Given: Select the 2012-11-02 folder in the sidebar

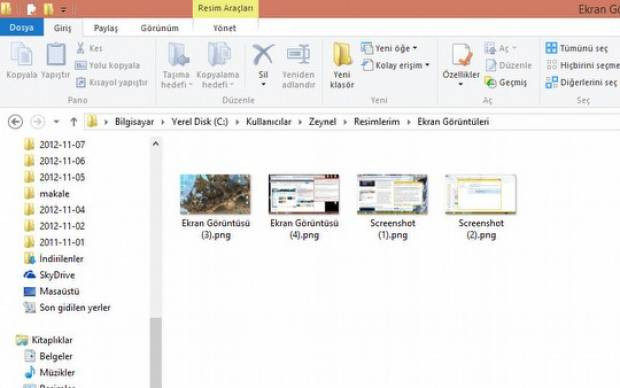Looking at the screenshot, I should point(54,226).
